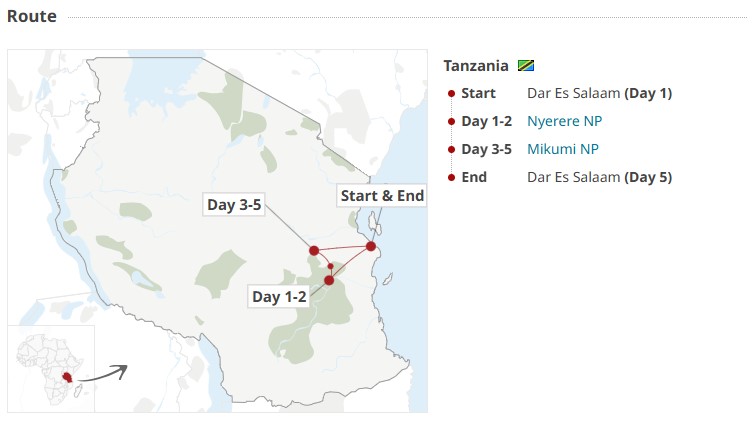The width and height of the screenshot is (754, 421).
Task: Click the red bullet beside Nyerere NP row
Action: click(452, 121)
